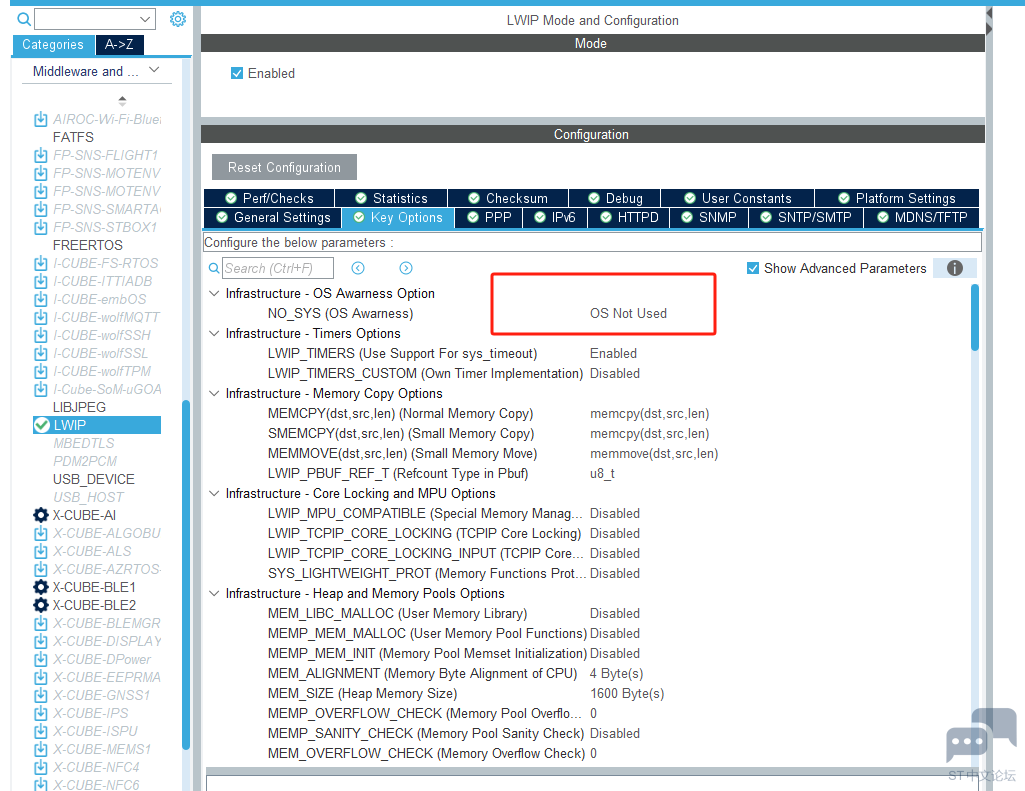1025x791 pixels.
Task: Switch to the Categories tab
Action: (53, 44)
